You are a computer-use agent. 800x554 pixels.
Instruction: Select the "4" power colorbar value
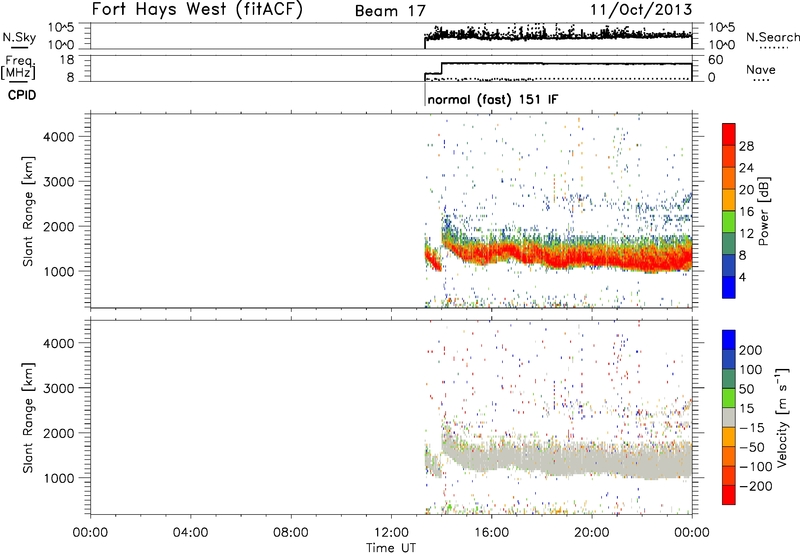[x=743, y=277]
